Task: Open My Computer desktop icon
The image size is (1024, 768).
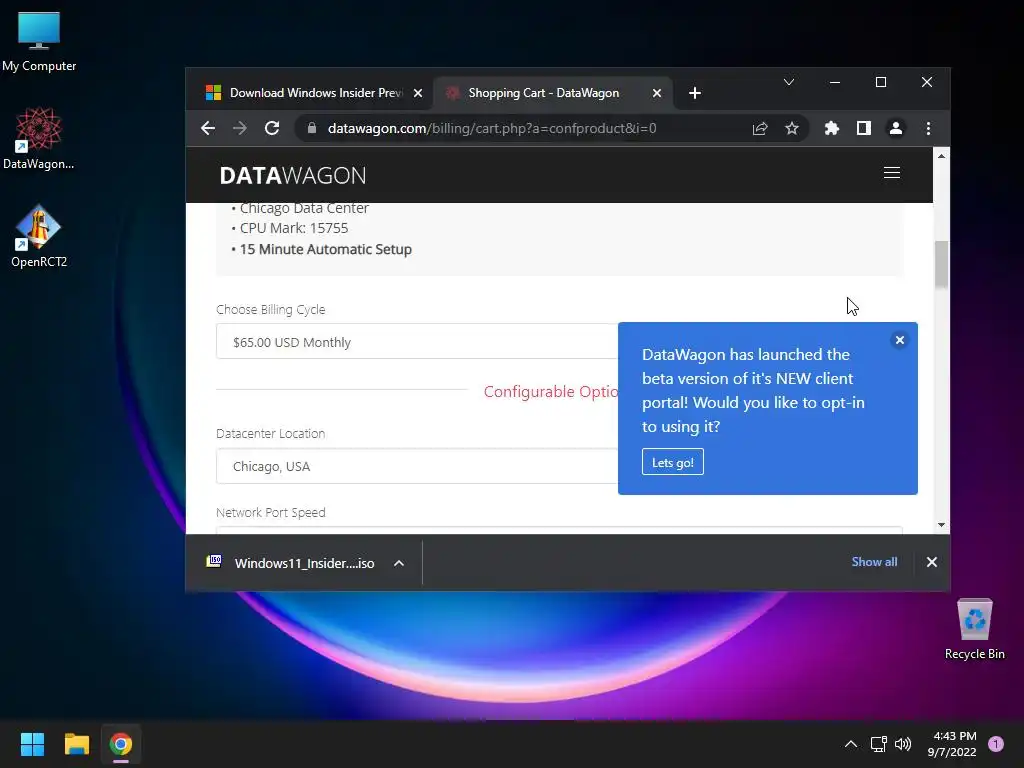Action: (x=39, y=42)
